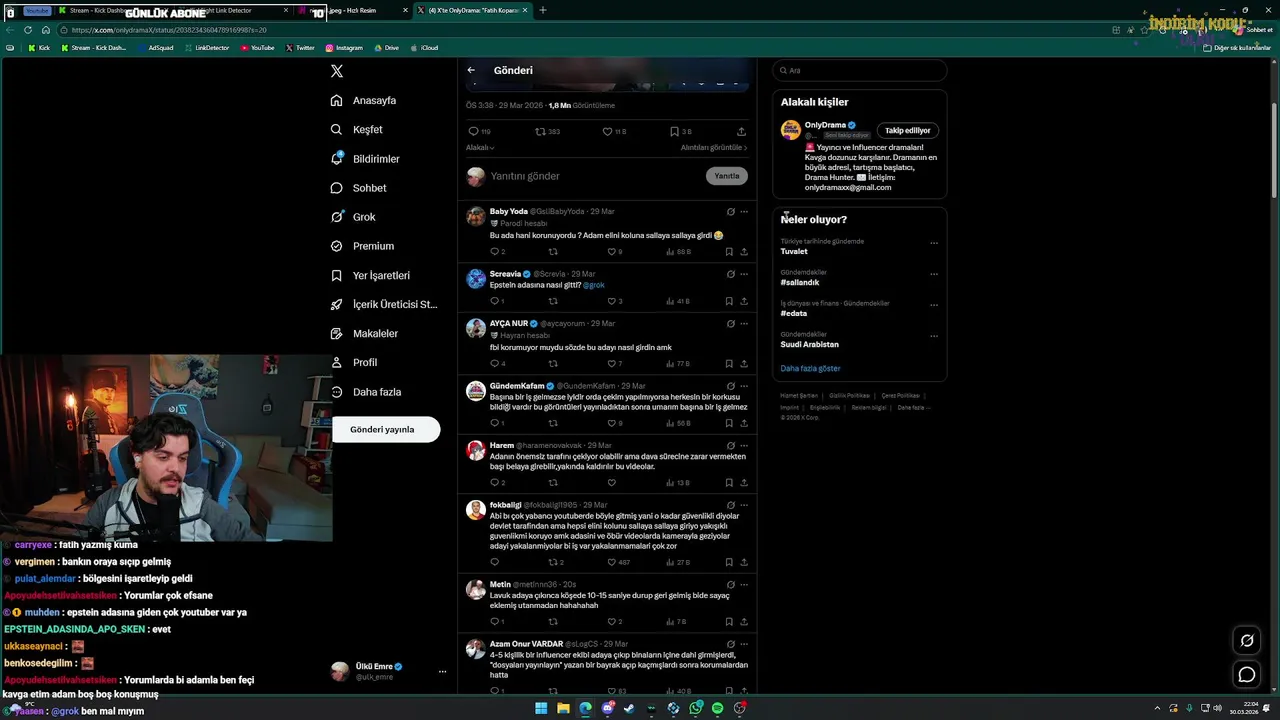The image size is (1280, 720).
Task: Open Yer İşaretleri bookmarks
Action: 370,275
